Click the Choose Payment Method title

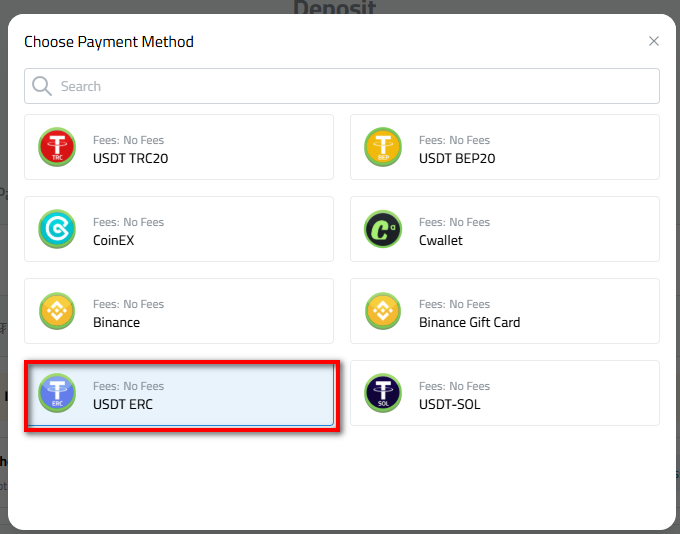pos(109,42)
